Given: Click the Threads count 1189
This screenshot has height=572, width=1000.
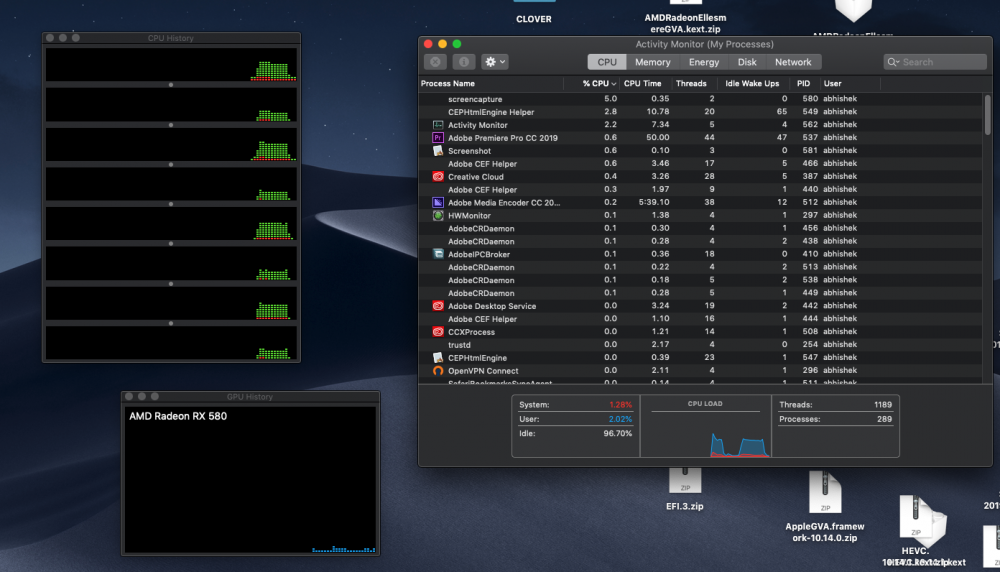Looking at the screenshot, I should [883, 405].
